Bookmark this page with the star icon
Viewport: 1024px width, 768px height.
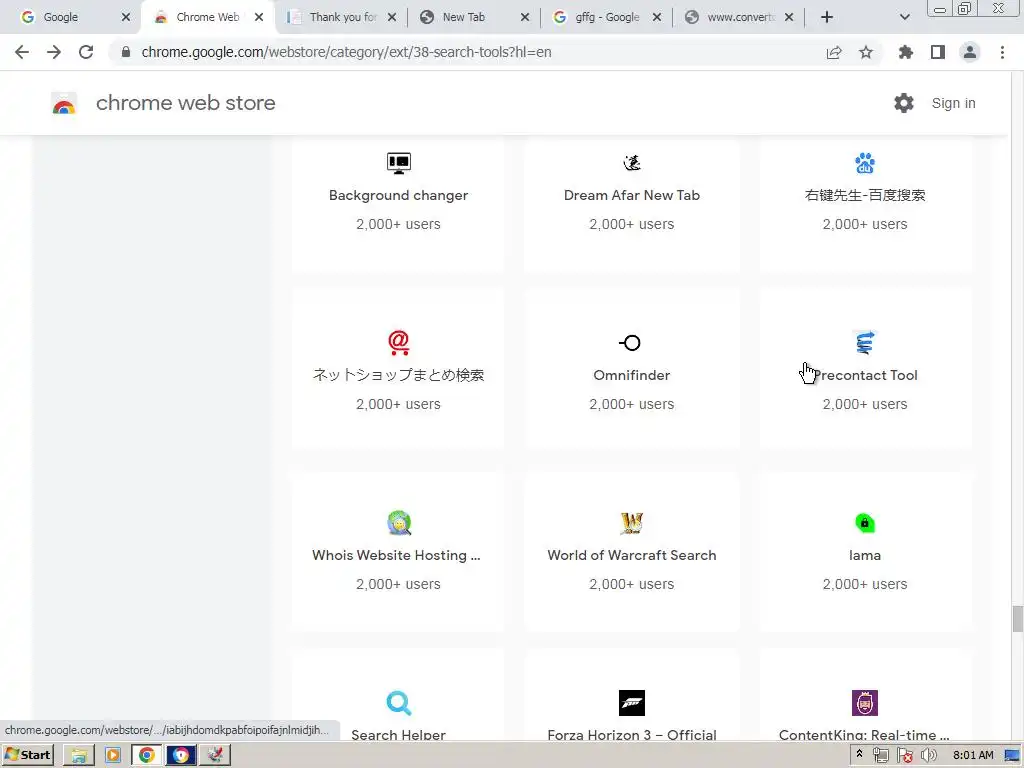click(866, 52)
